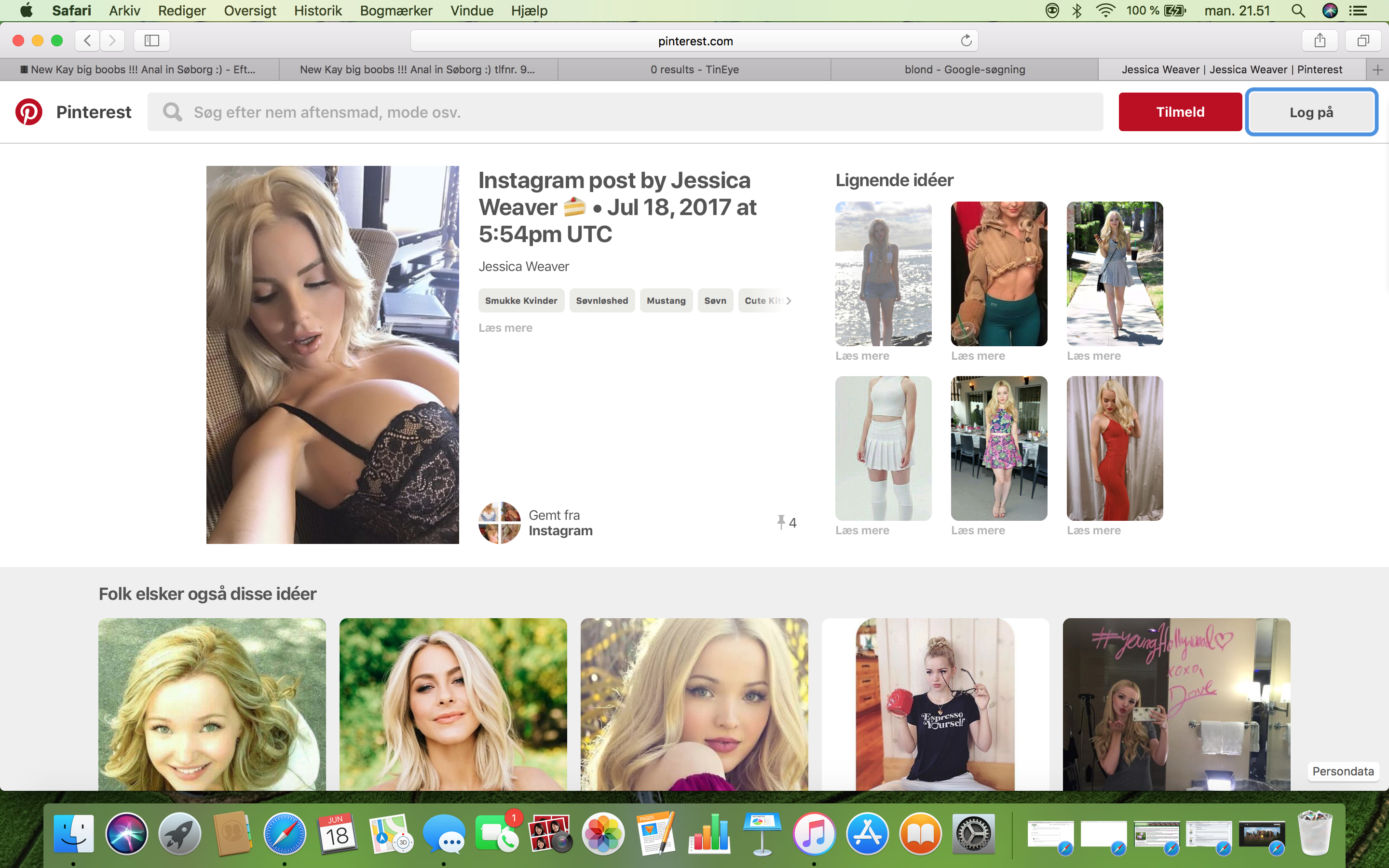
Task: Open Pages from the dock
Action: (656, 833)
